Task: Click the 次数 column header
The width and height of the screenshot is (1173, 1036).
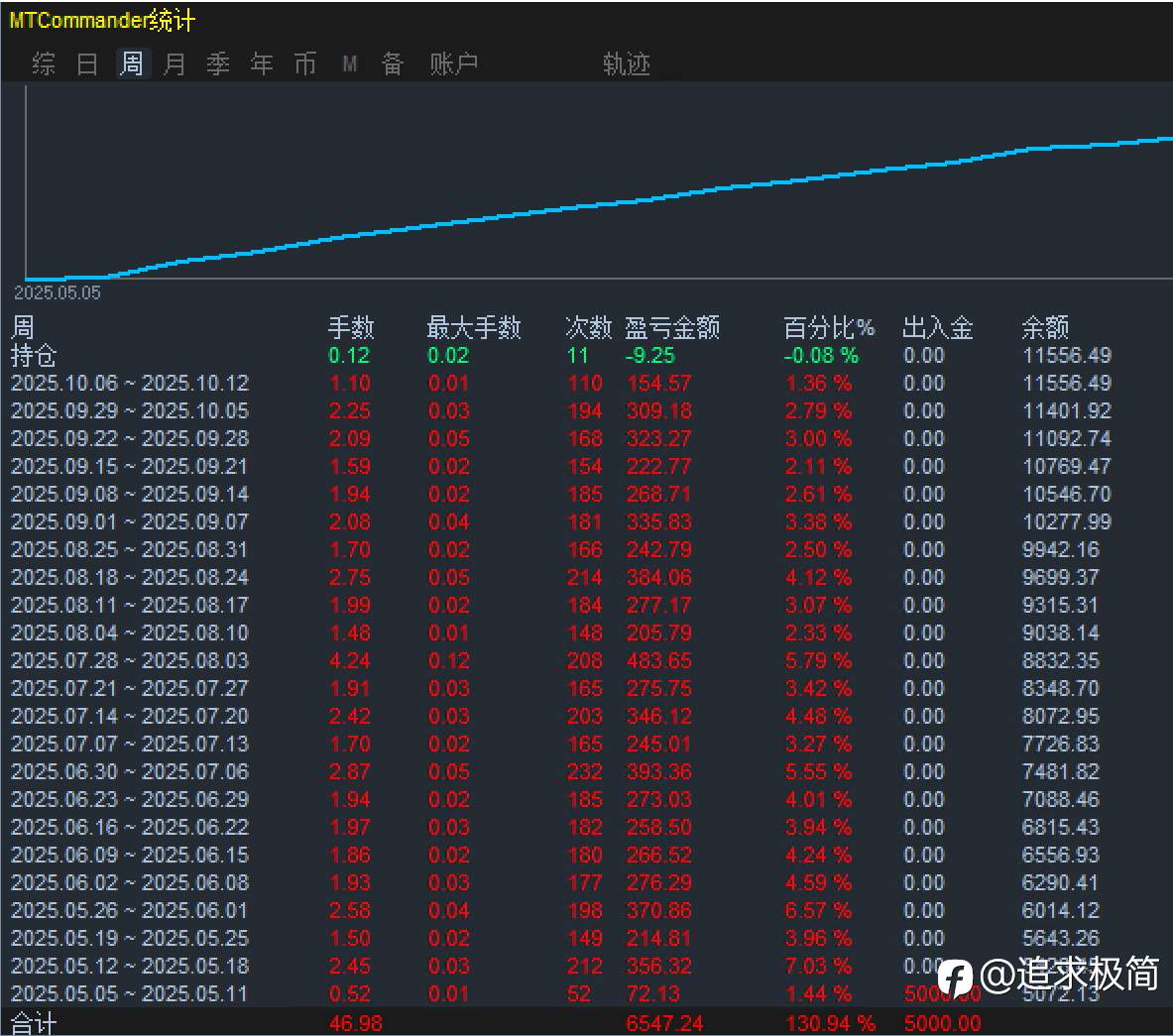Action: (588, 327)
